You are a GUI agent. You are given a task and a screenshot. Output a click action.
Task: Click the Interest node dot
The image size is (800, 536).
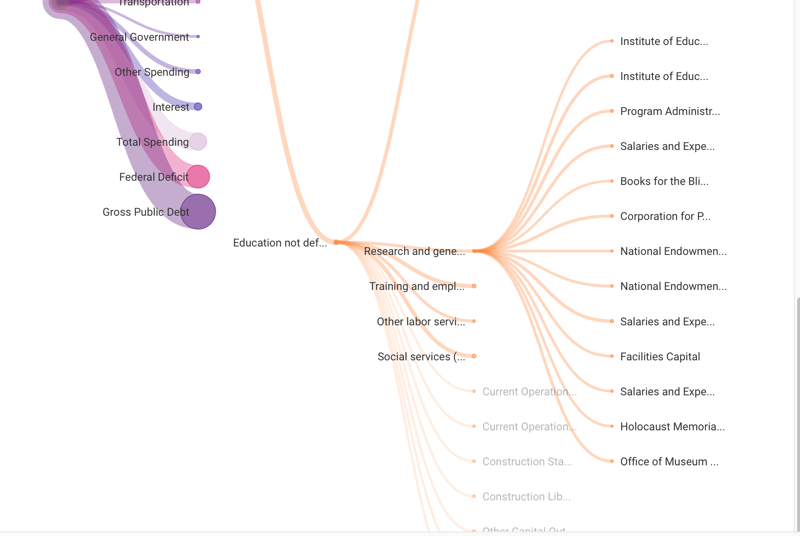tap(198, 107)
